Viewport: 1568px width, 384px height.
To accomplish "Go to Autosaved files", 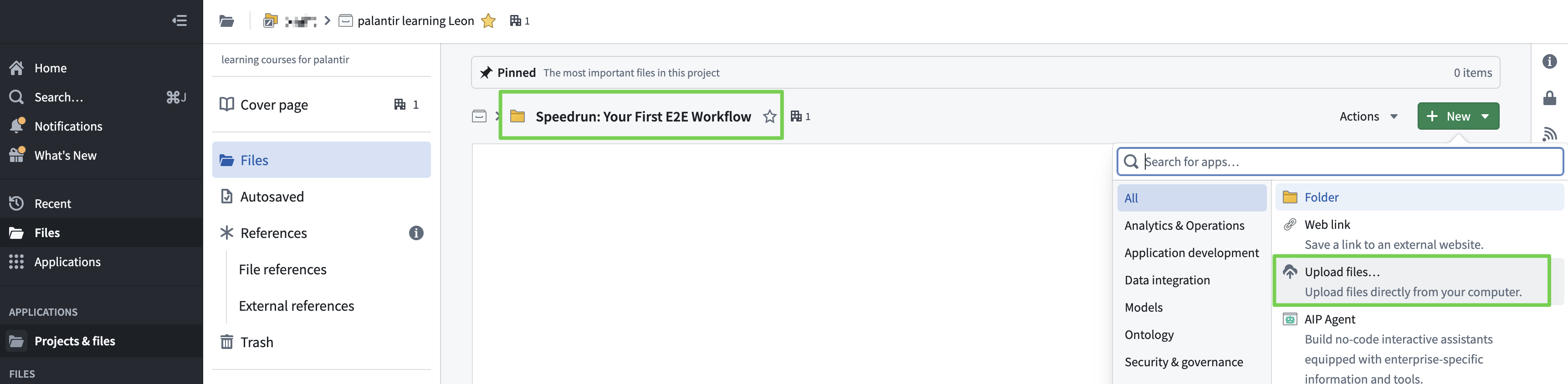I will [x=272, y=196].
